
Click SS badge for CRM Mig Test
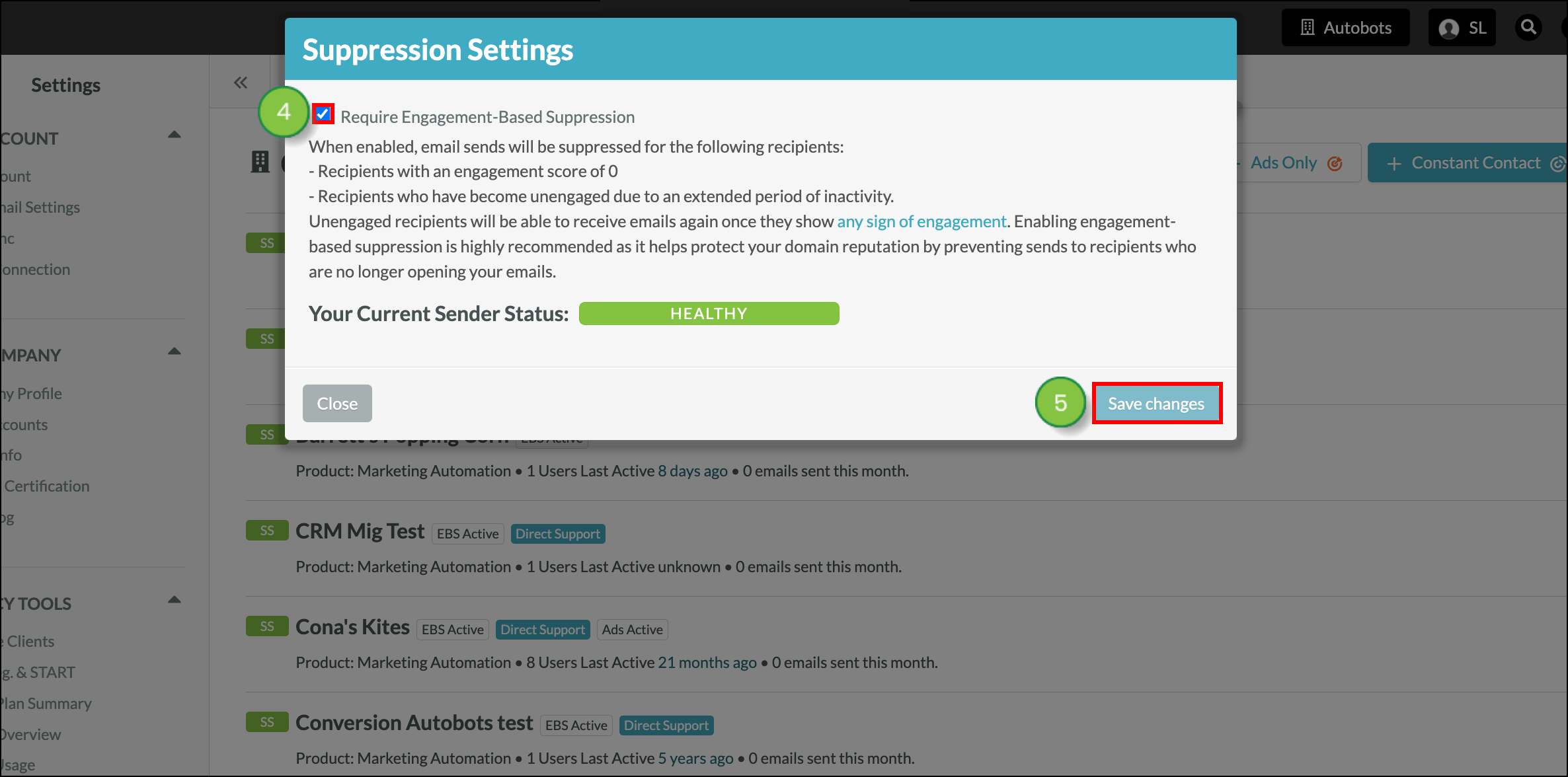[267, 531]
